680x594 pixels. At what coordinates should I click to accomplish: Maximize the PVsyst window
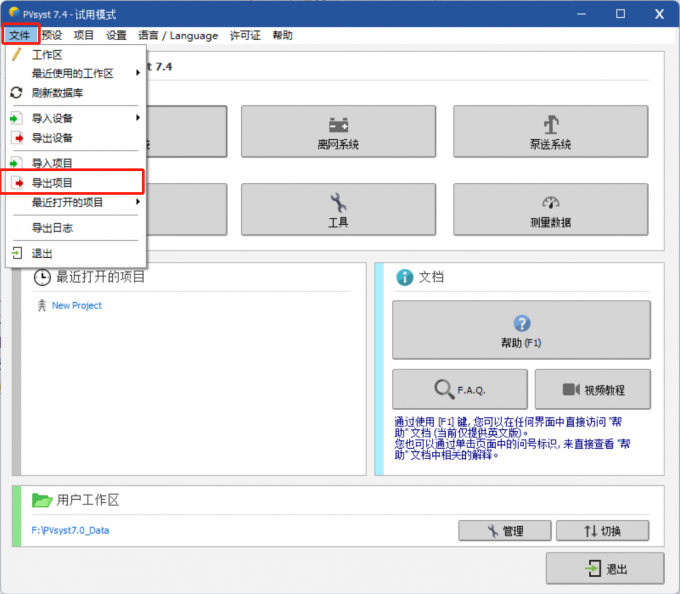pyautogui.click(x=621, y=14)
